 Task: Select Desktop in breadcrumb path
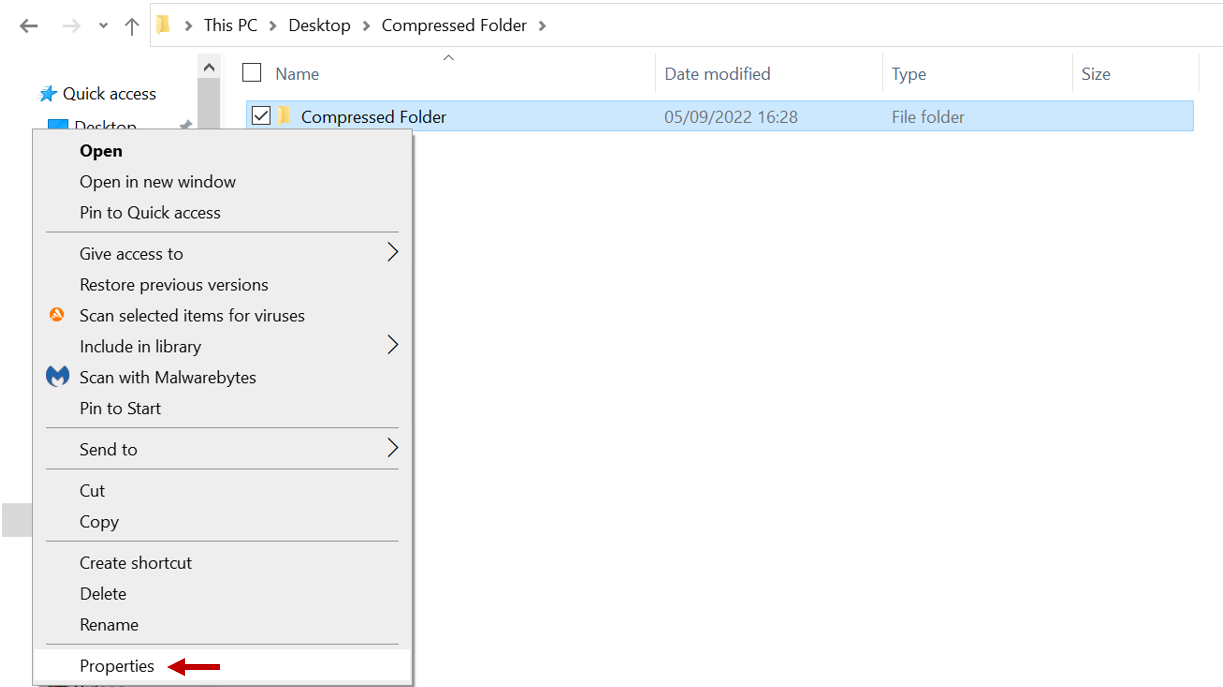319,25
